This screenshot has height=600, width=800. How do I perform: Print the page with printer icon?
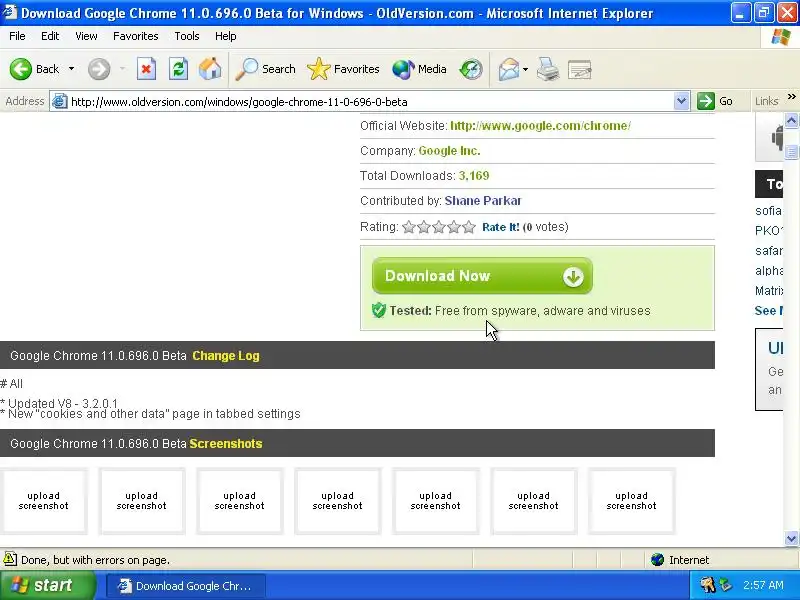548,69
